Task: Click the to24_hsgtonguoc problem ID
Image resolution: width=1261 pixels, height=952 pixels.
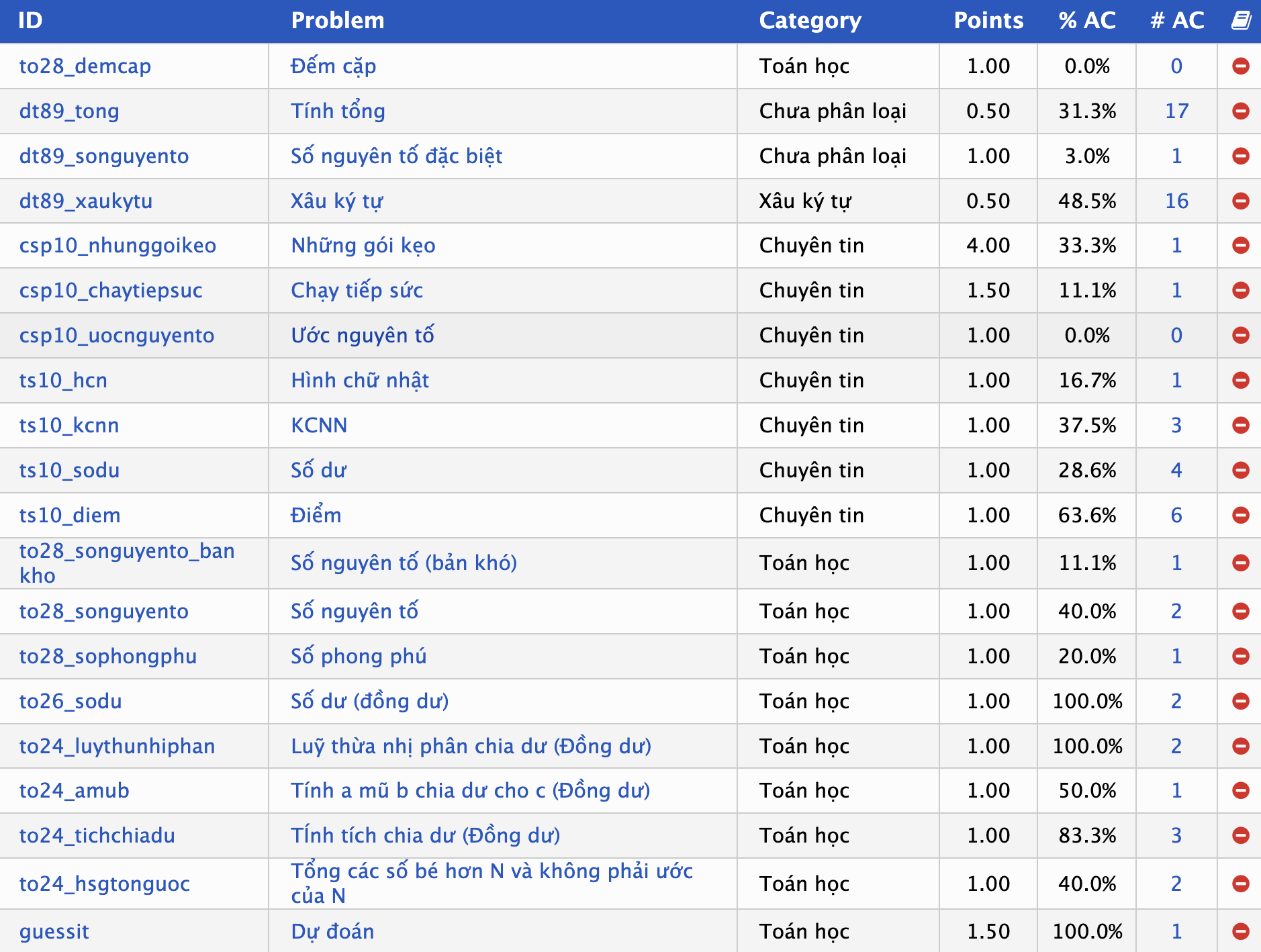Action: (105, 884)
